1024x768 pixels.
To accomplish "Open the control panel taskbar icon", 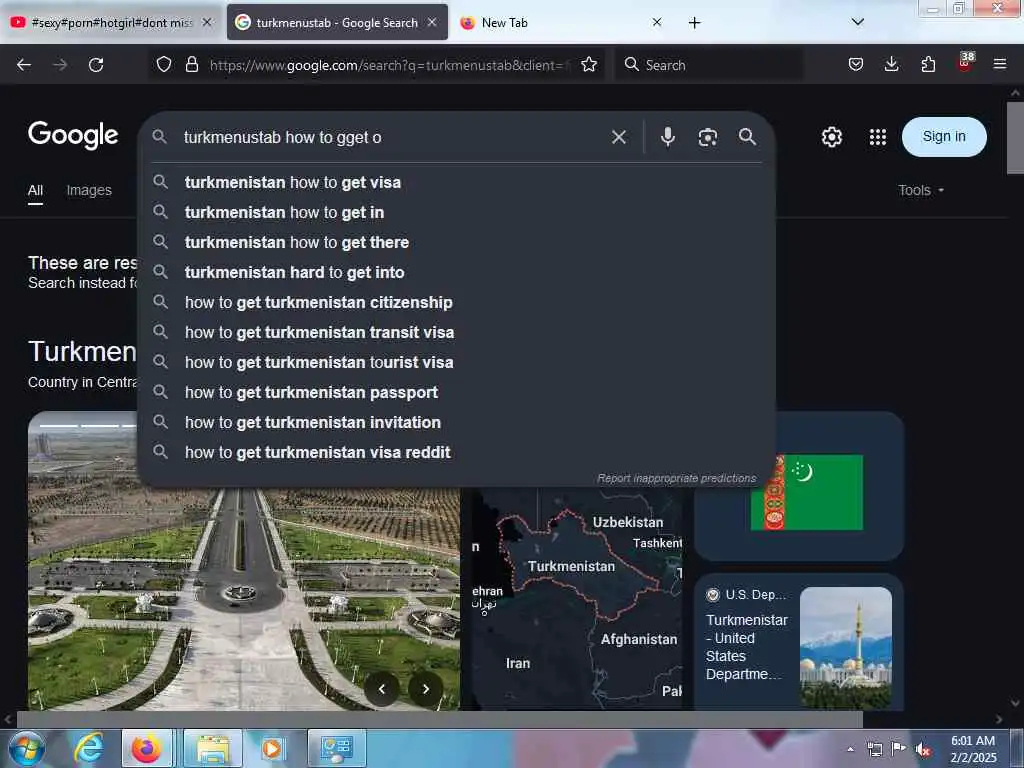I will 337,748.
